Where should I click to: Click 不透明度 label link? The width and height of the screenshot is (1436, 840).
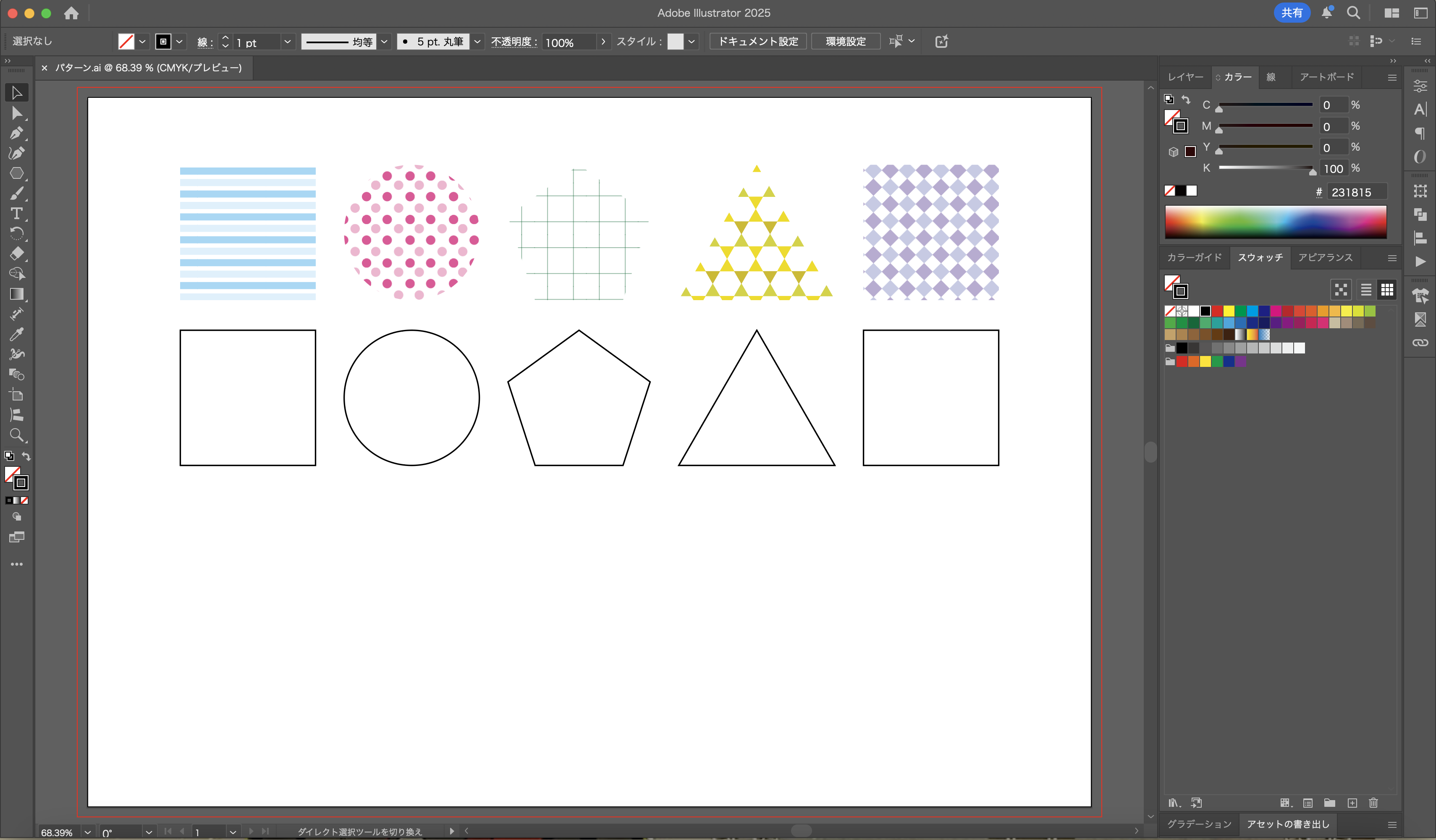pyautogui.click(x=514, y=42)
